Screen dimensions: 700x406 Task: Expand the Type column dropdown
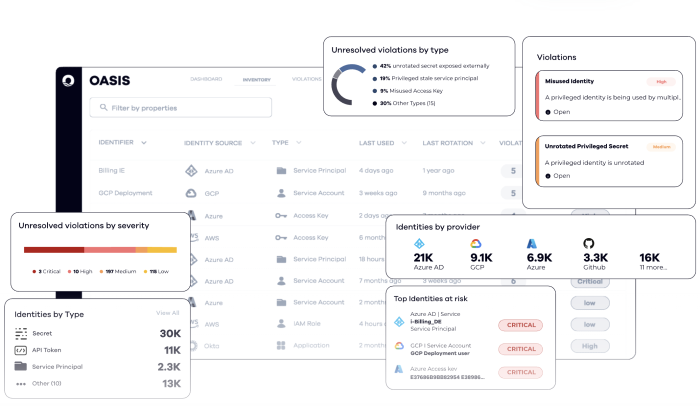tap(297, 143)
